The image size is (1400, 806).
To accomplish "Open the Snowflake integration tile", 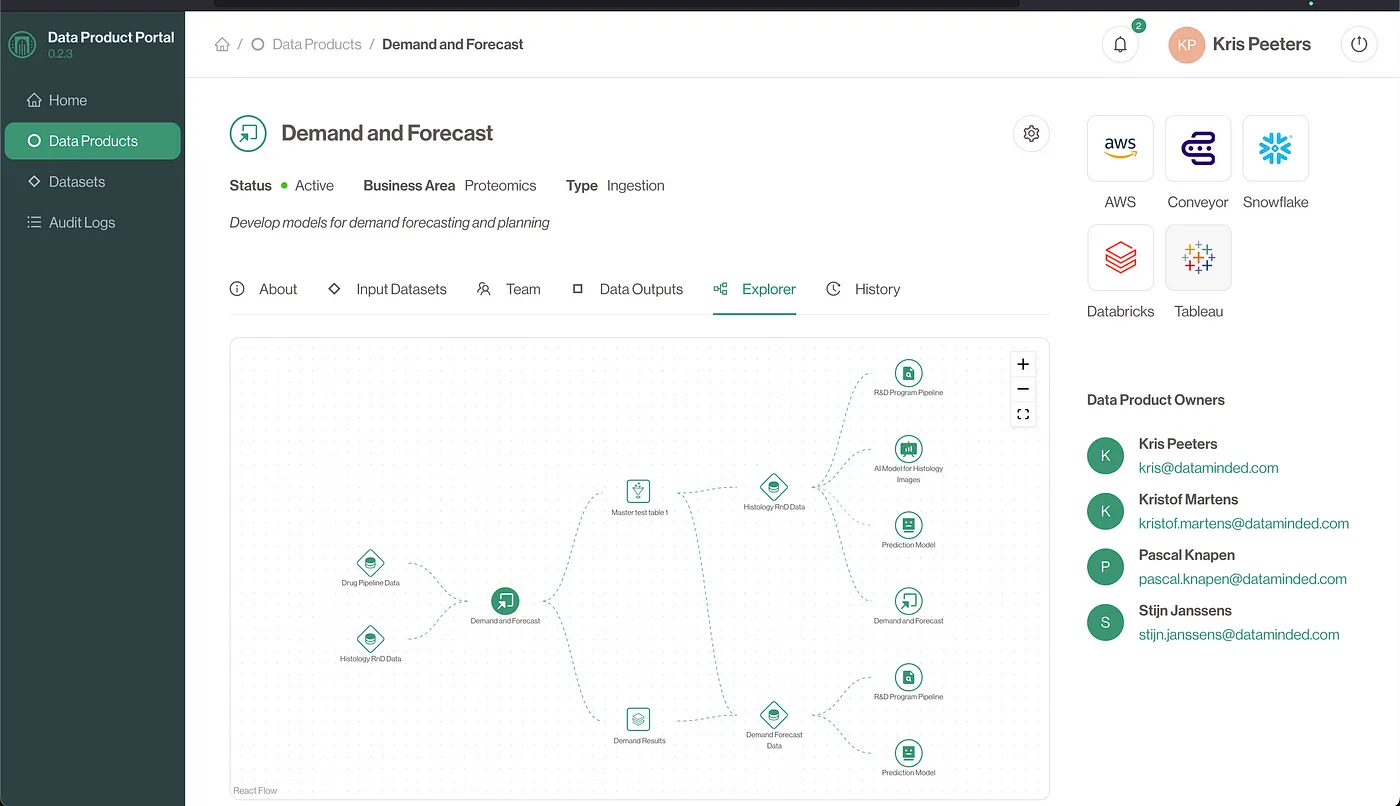I will (x=1275, y=148).
